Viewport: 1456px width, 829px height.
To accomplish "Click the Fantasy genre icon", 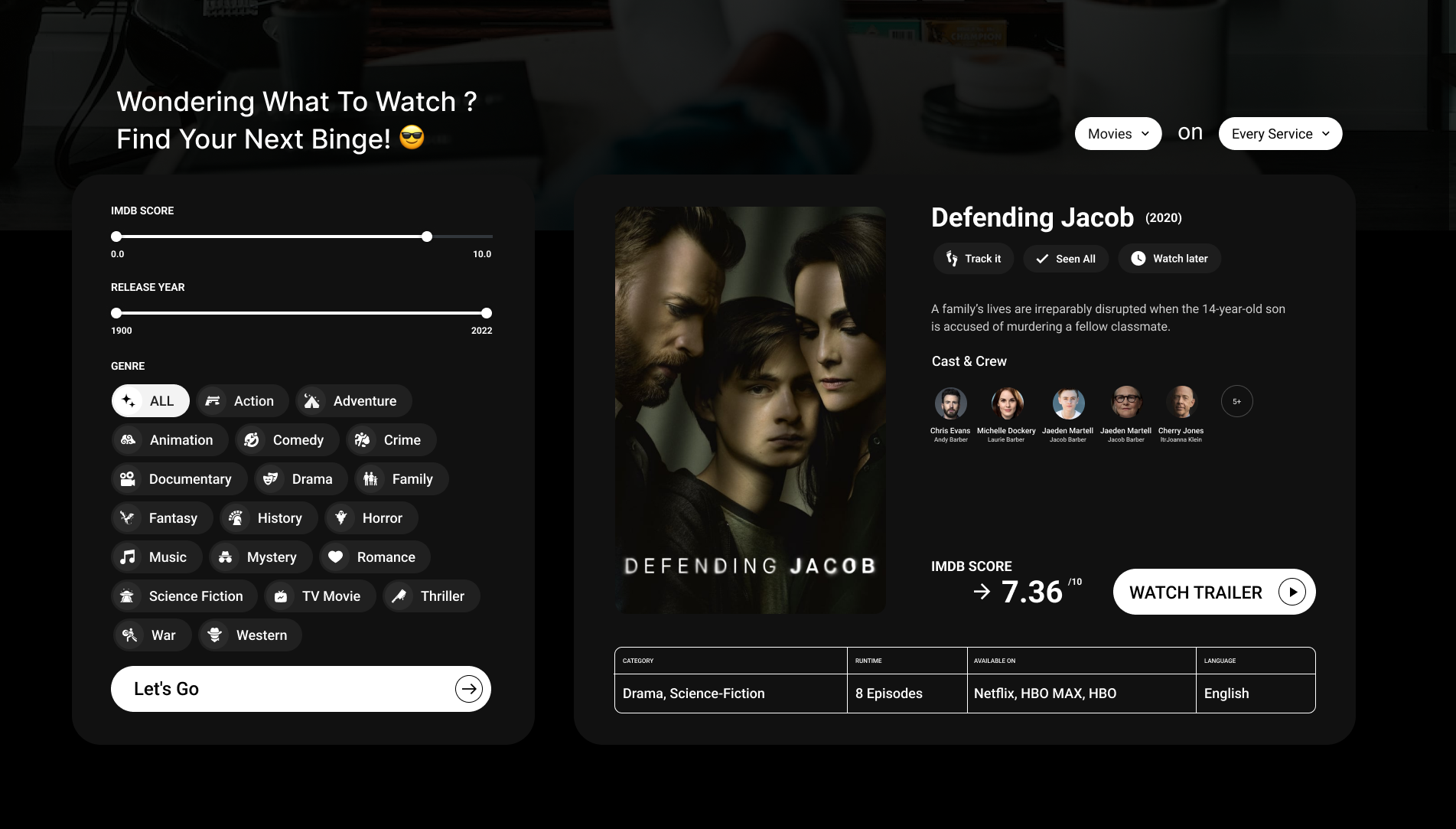I will [127, 518].
